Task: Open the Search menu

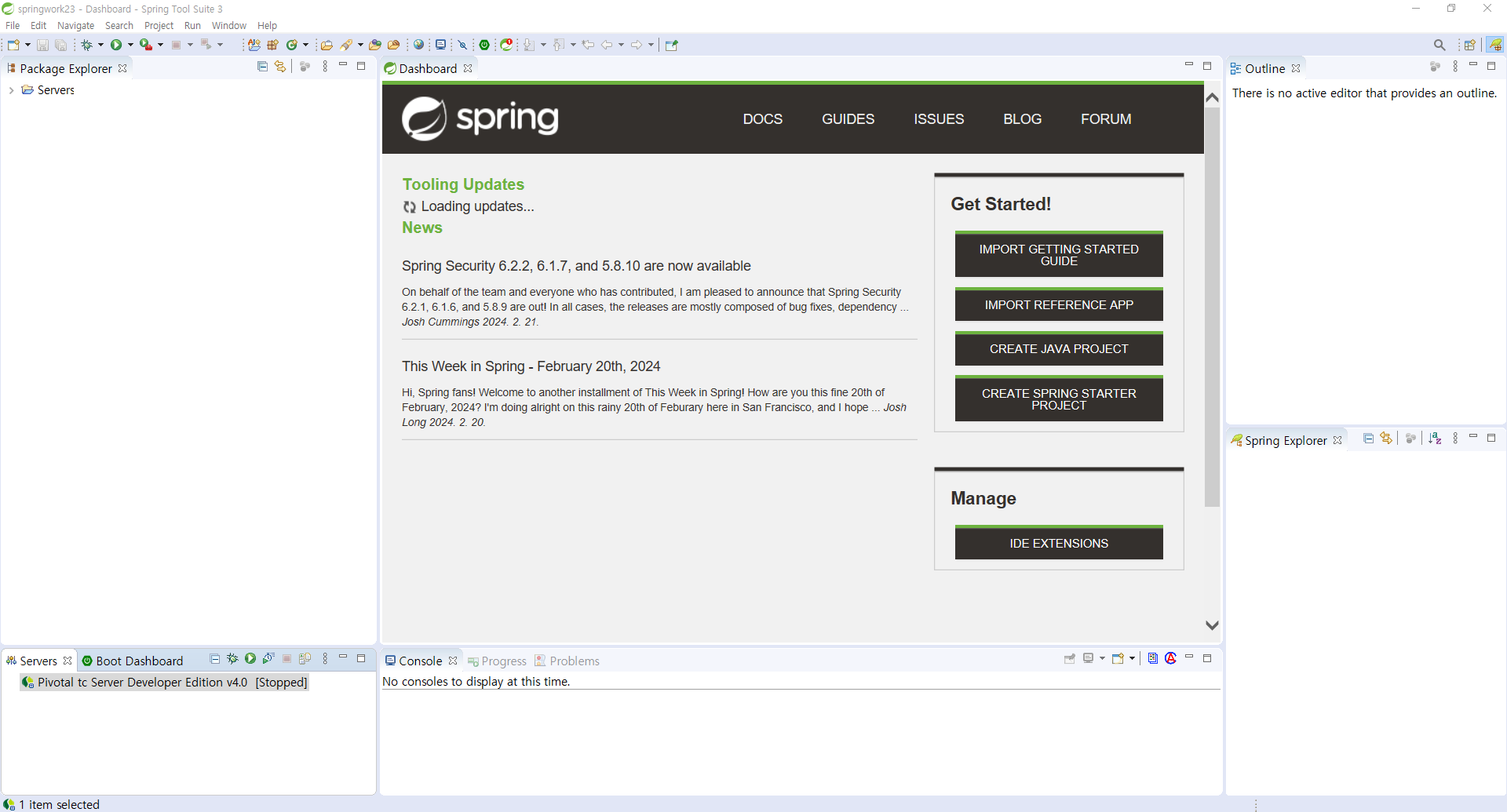Action: coord(119,26)
